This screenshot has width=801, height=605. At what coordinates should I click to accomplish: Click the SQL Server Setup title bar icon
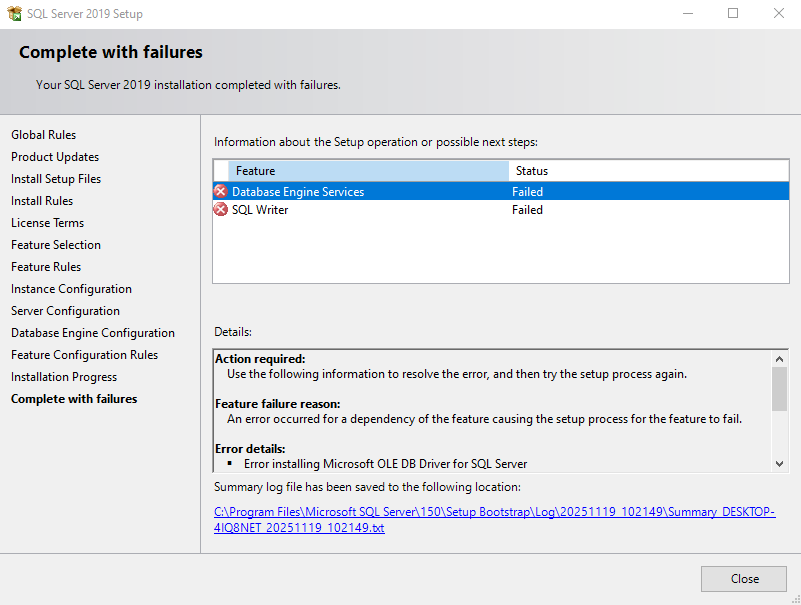(15, 14)
